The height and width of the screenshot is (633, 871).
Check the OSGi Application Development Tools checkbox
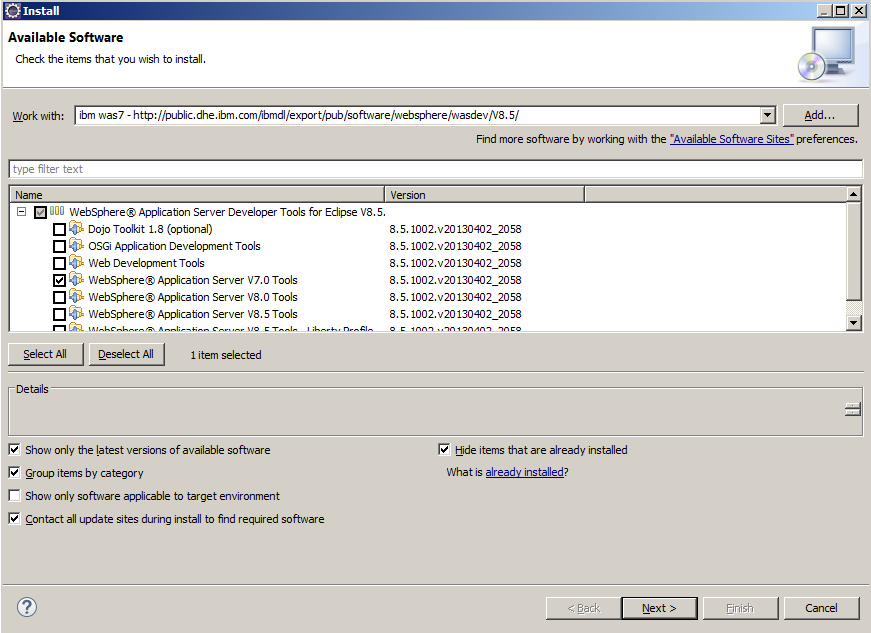click(59, 247)
